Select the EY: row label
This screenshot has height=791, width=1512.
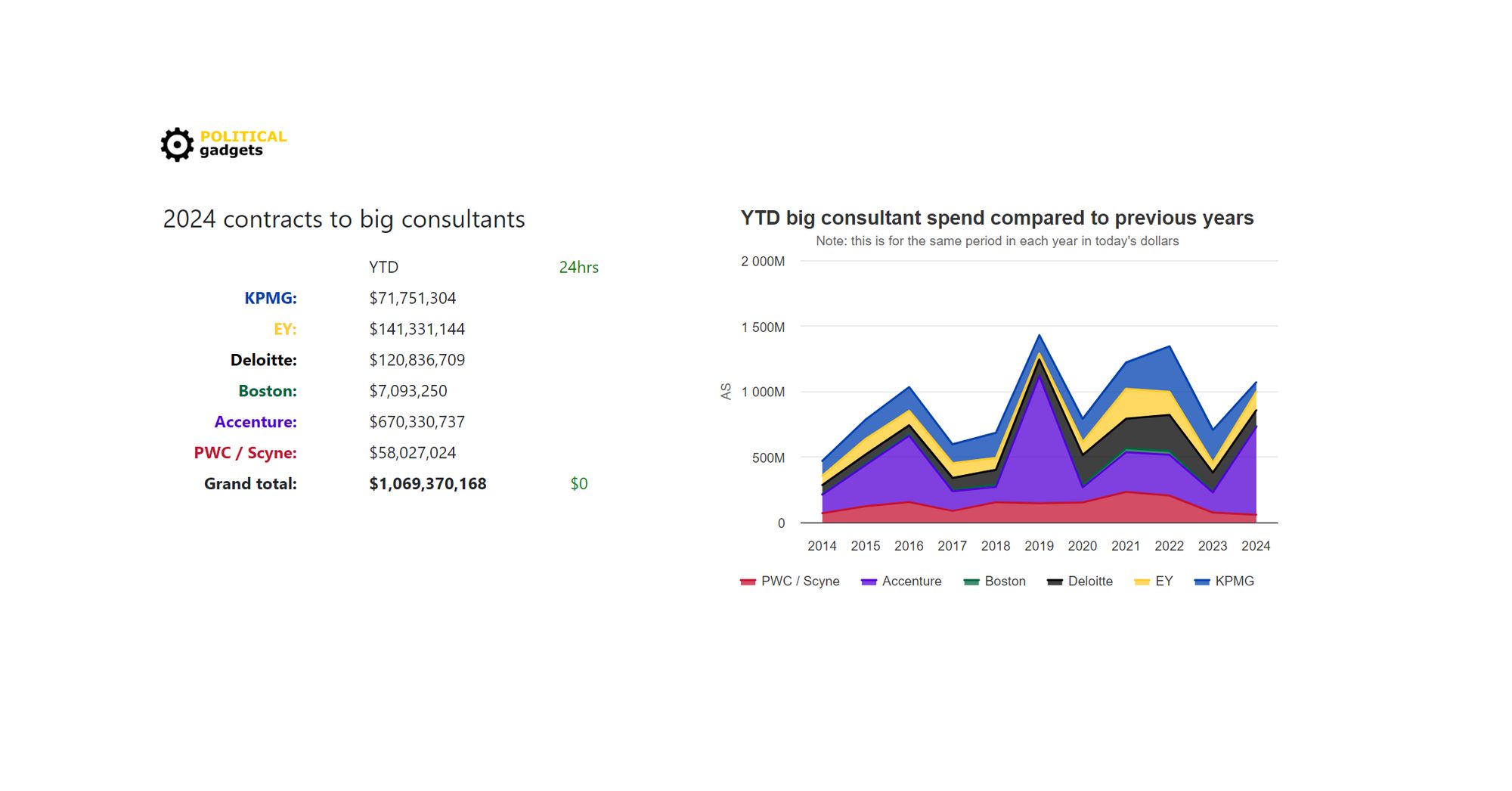[x=285, y=329]
